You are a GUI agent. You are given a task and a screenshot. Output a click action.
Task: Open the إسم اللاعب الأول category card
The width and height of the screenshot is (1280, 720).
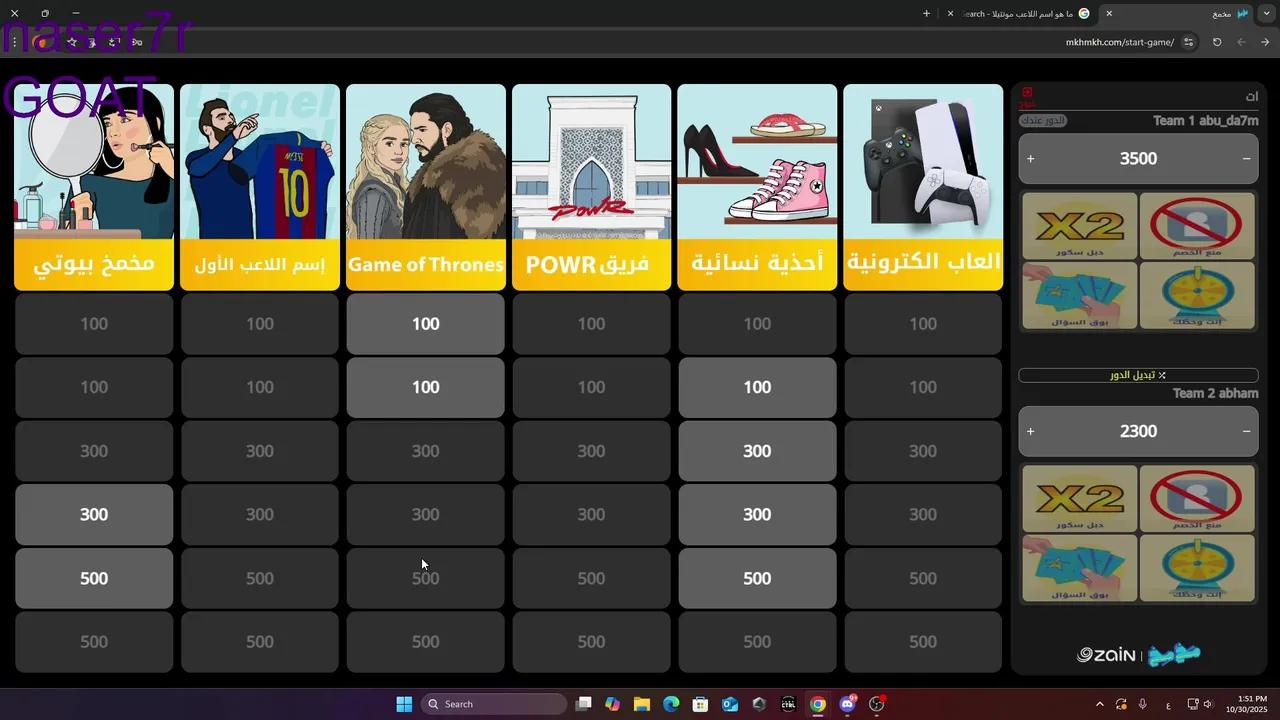pos(260,187)
